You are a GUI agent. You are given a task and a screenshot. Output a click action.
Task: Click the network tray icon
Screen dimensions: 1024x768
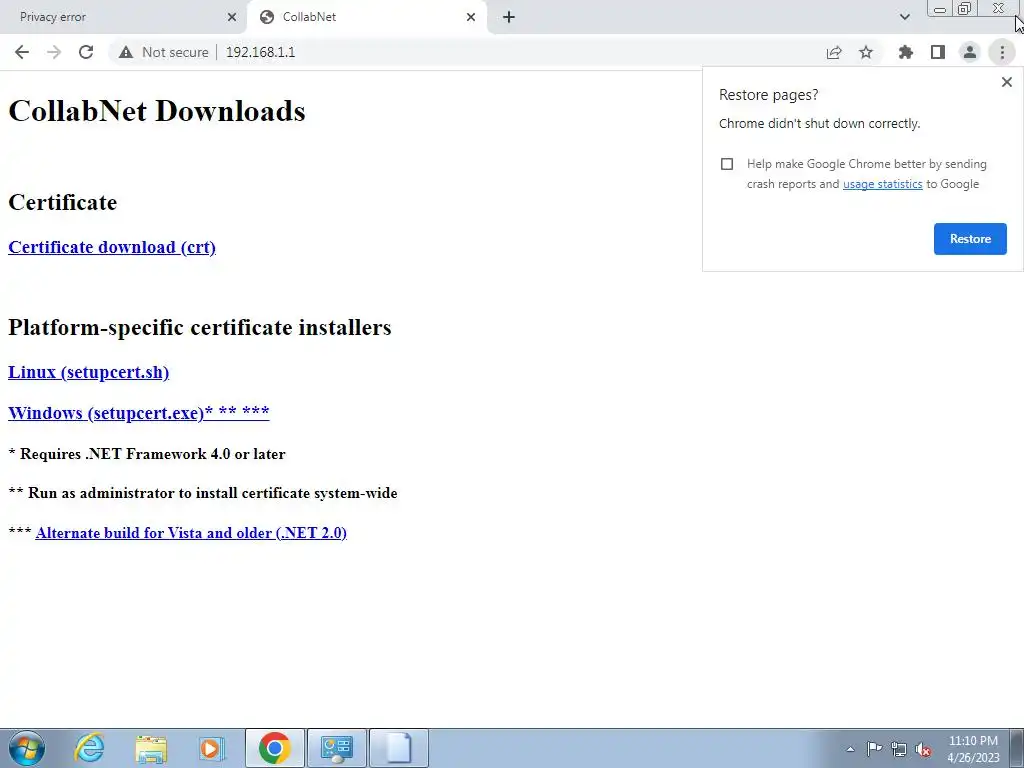click(x=899, y=749)
